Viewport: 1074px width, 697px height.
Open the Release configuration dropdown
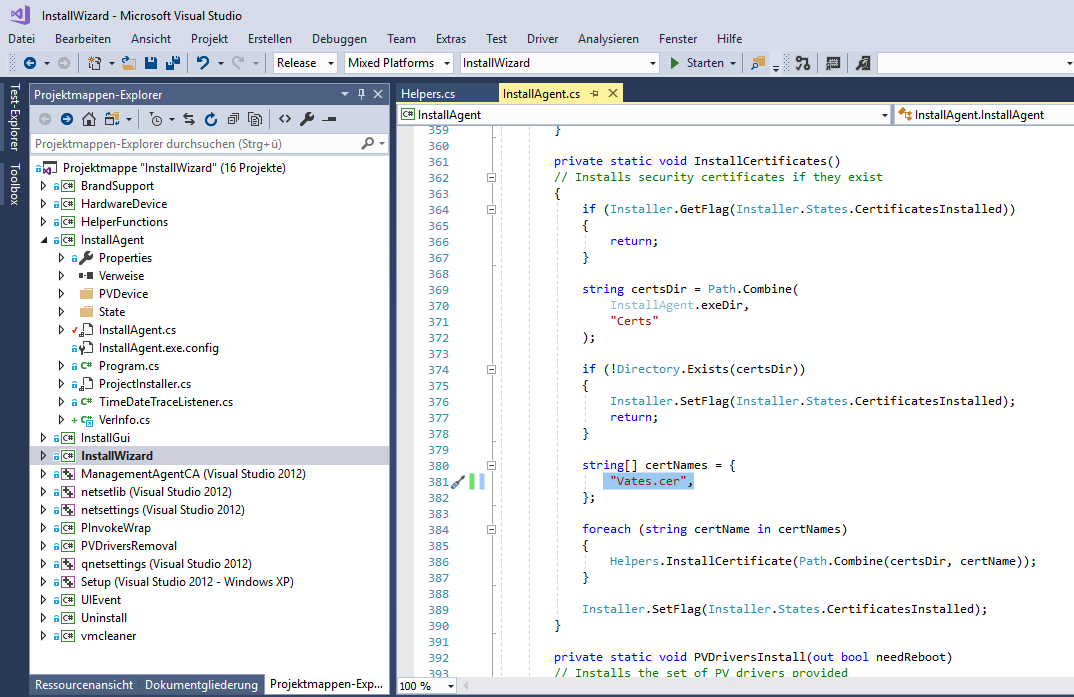click(x=331, y=63)
